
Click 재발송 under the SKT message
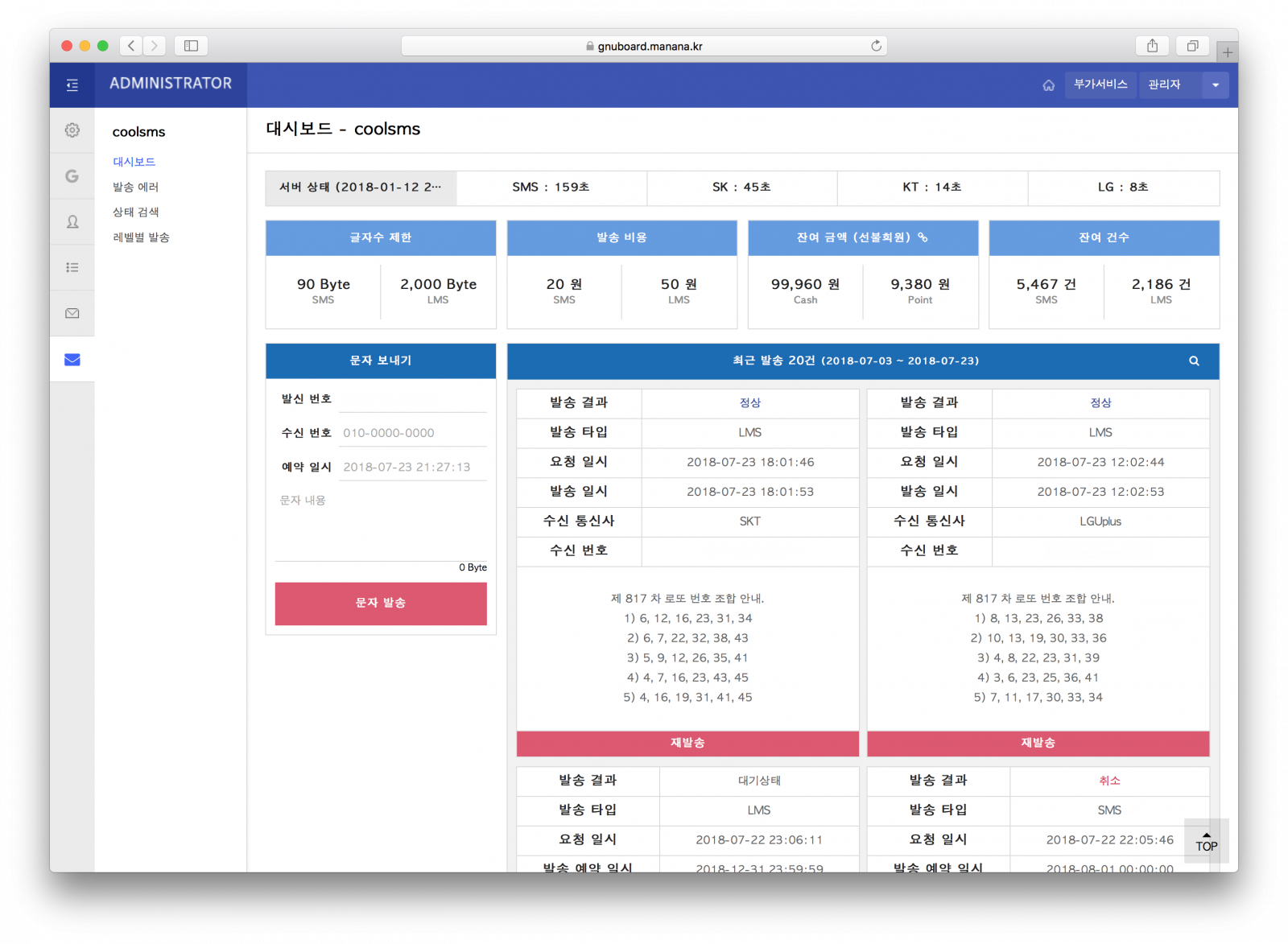pyautogui.click(x=687, y=743)
